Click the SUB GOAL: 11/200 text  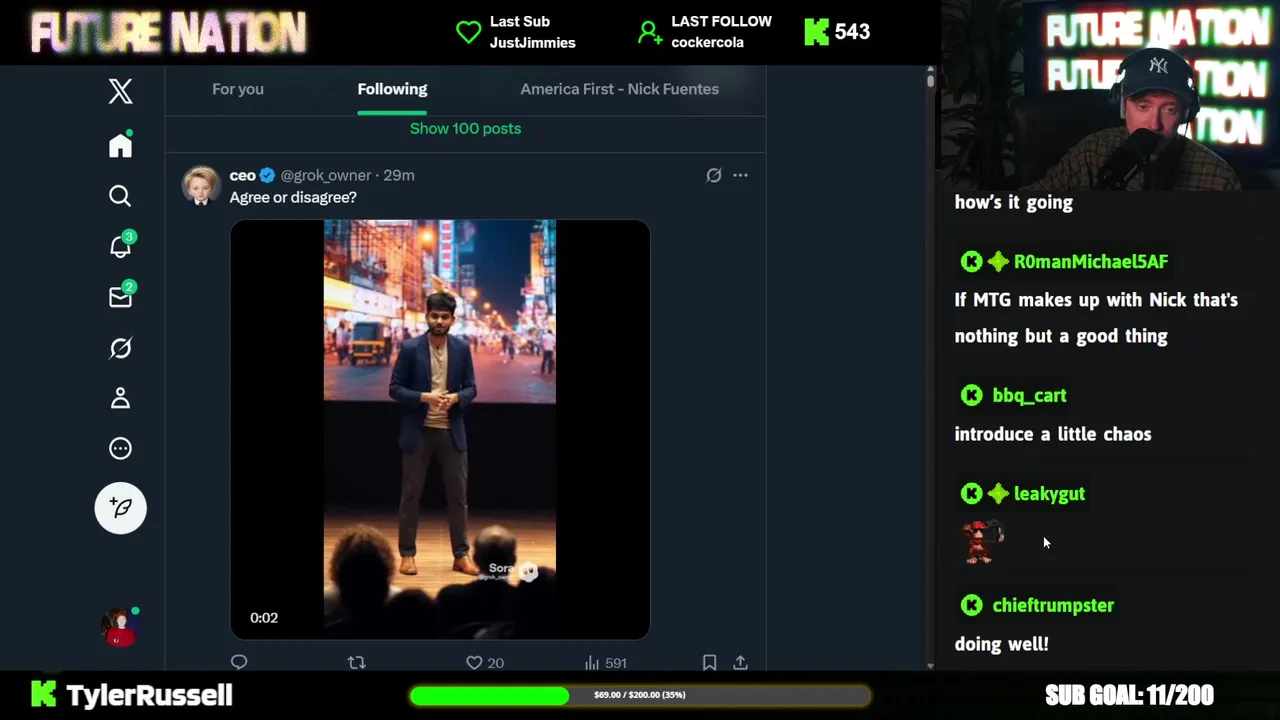click(1129, 695)
